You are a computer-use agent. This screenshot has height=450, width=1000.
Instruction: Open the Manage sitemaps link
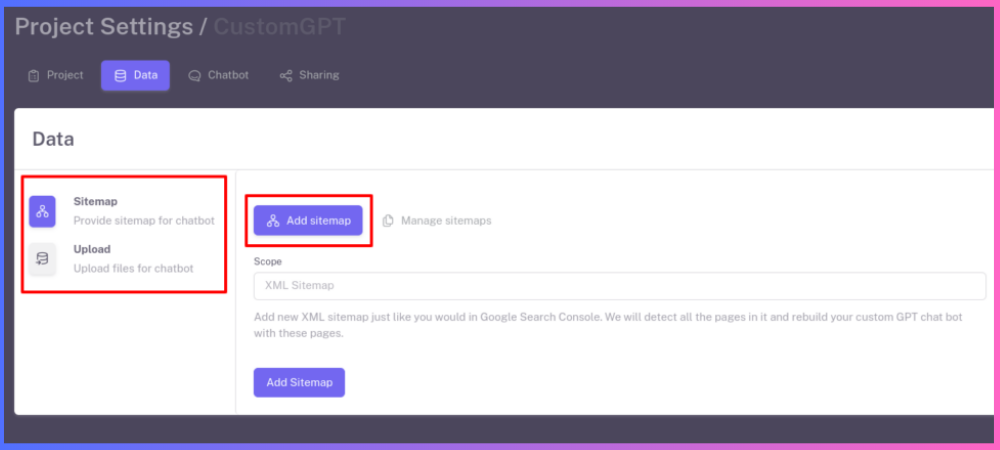coord(446,221)
